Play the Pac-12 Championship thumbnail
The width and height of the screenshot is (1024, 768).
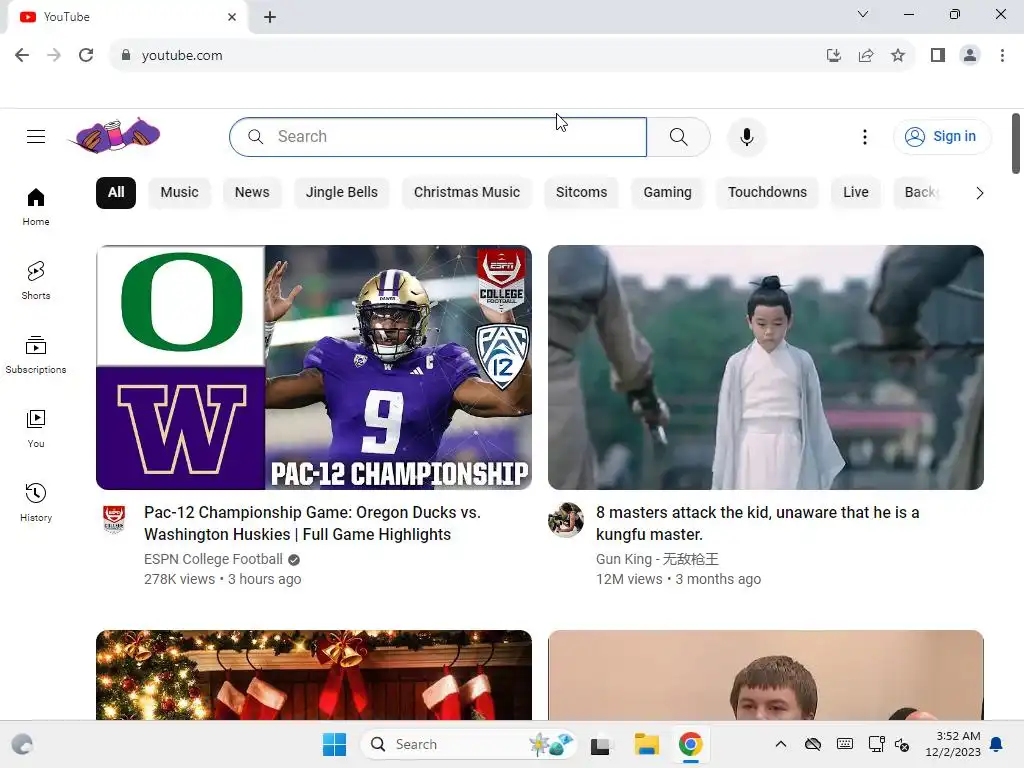313,367
